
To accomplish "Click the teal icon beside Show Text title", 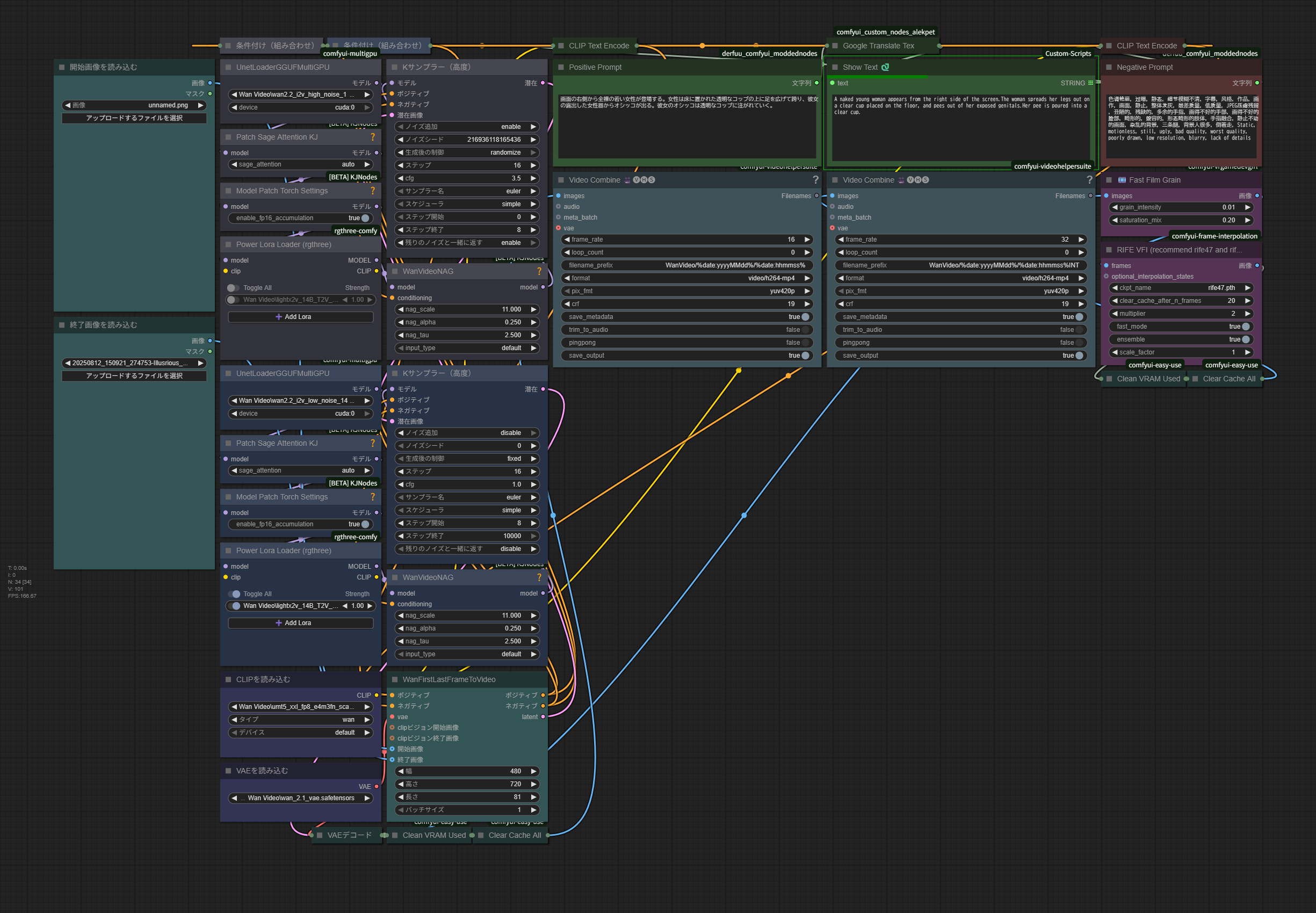I will pyautogui.click(x=885, y=67).
